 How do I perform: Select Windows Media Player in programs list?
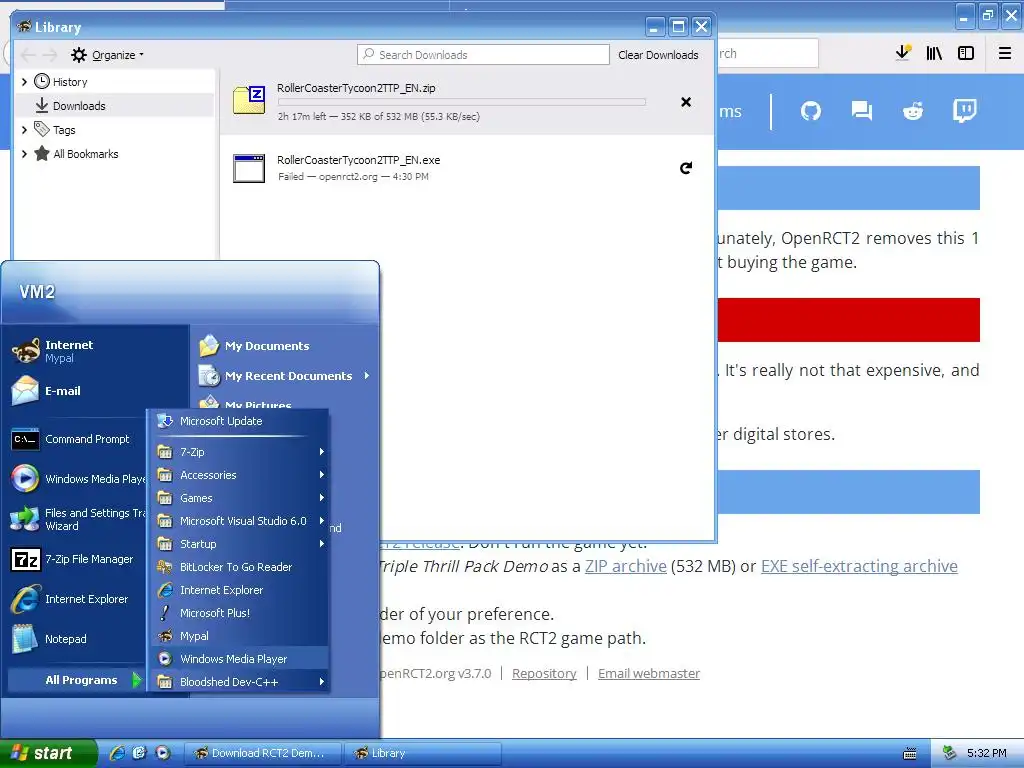point(238,659)
